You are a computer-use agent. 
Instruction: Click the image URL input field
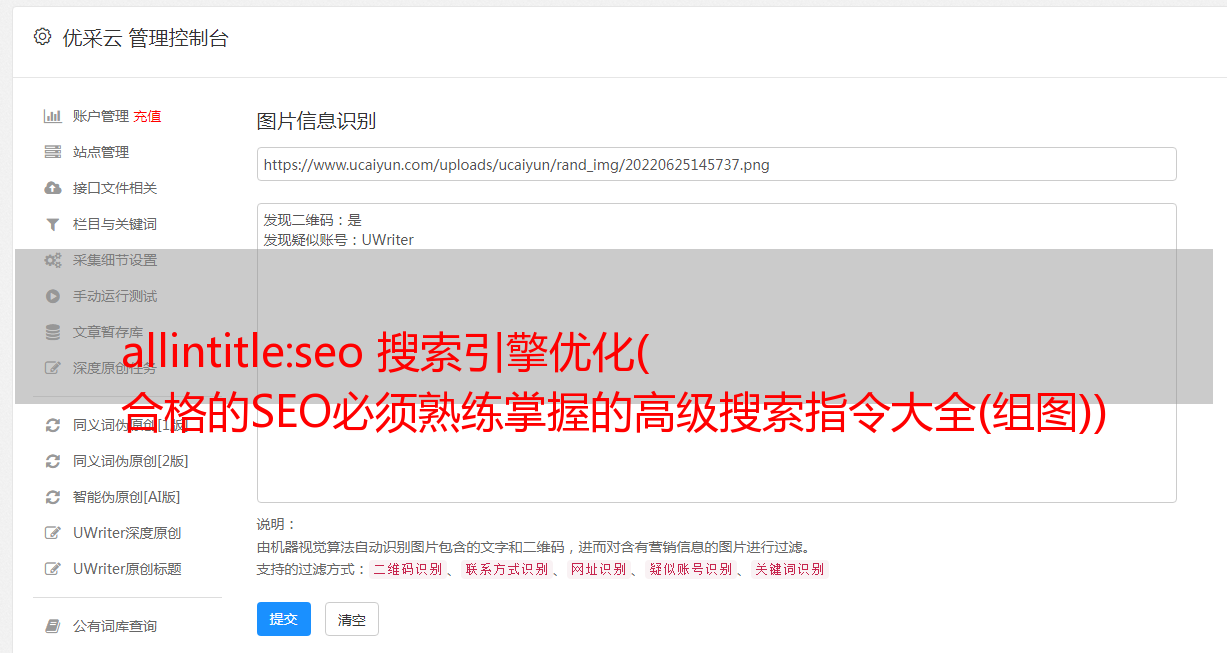pyautogui.click(x=716, y=164)
